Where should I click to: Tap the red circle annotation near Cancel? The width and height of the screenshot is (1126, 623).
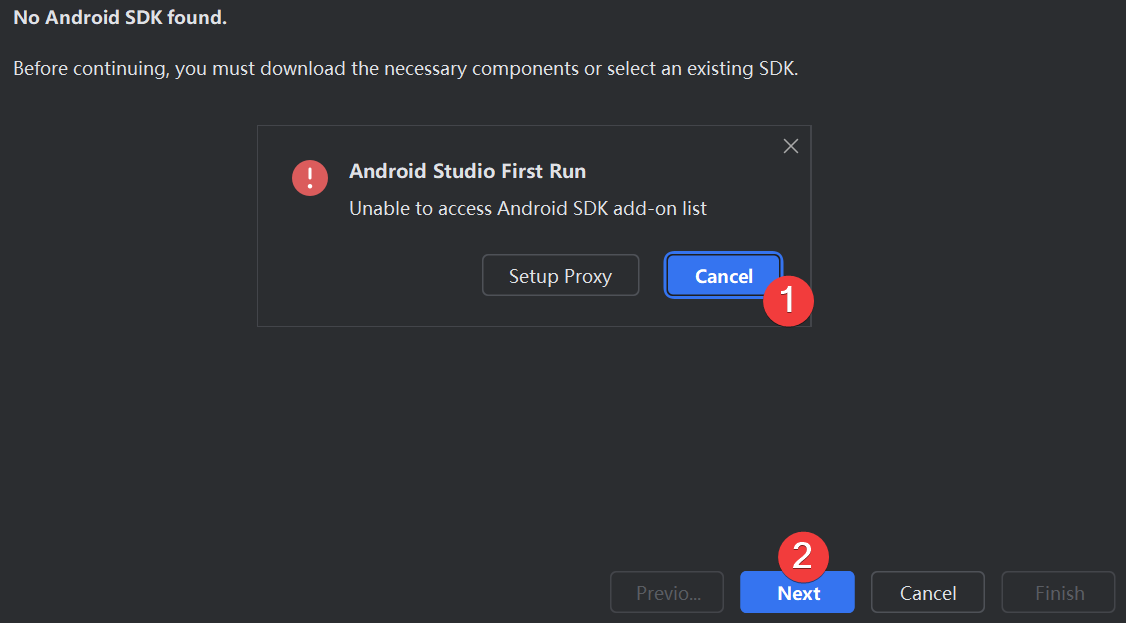pos(789,300)
